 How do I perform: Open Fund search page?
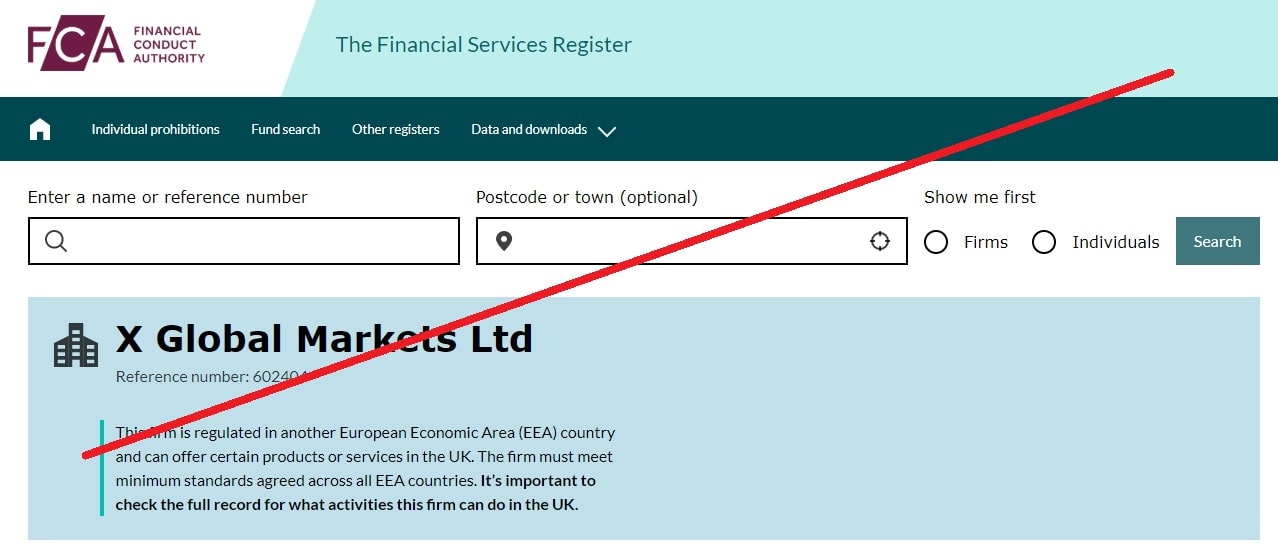[x=286, y=129]
